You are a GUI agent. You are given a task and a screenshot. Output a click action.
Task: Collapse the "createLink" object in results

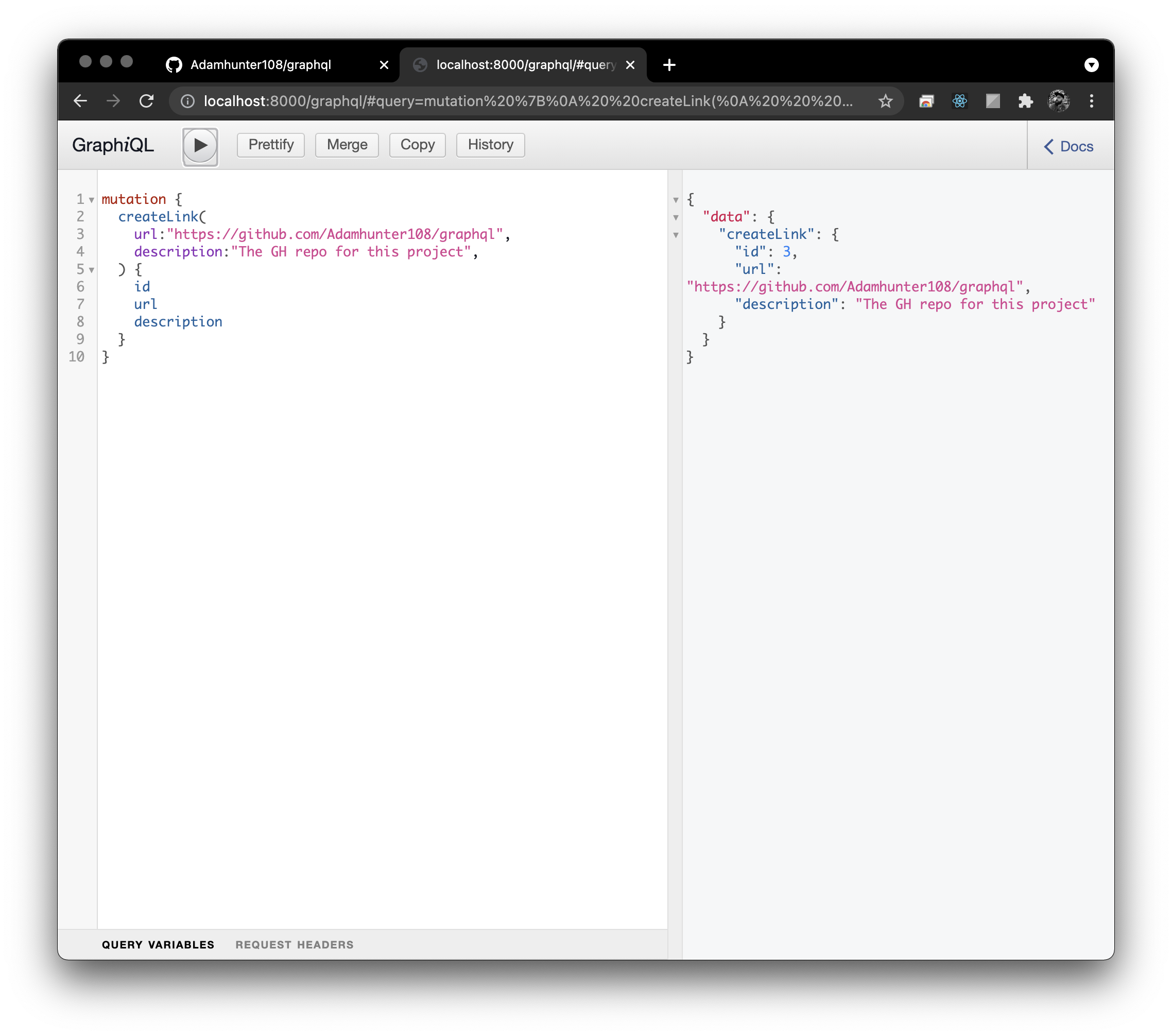click(676, 235)
